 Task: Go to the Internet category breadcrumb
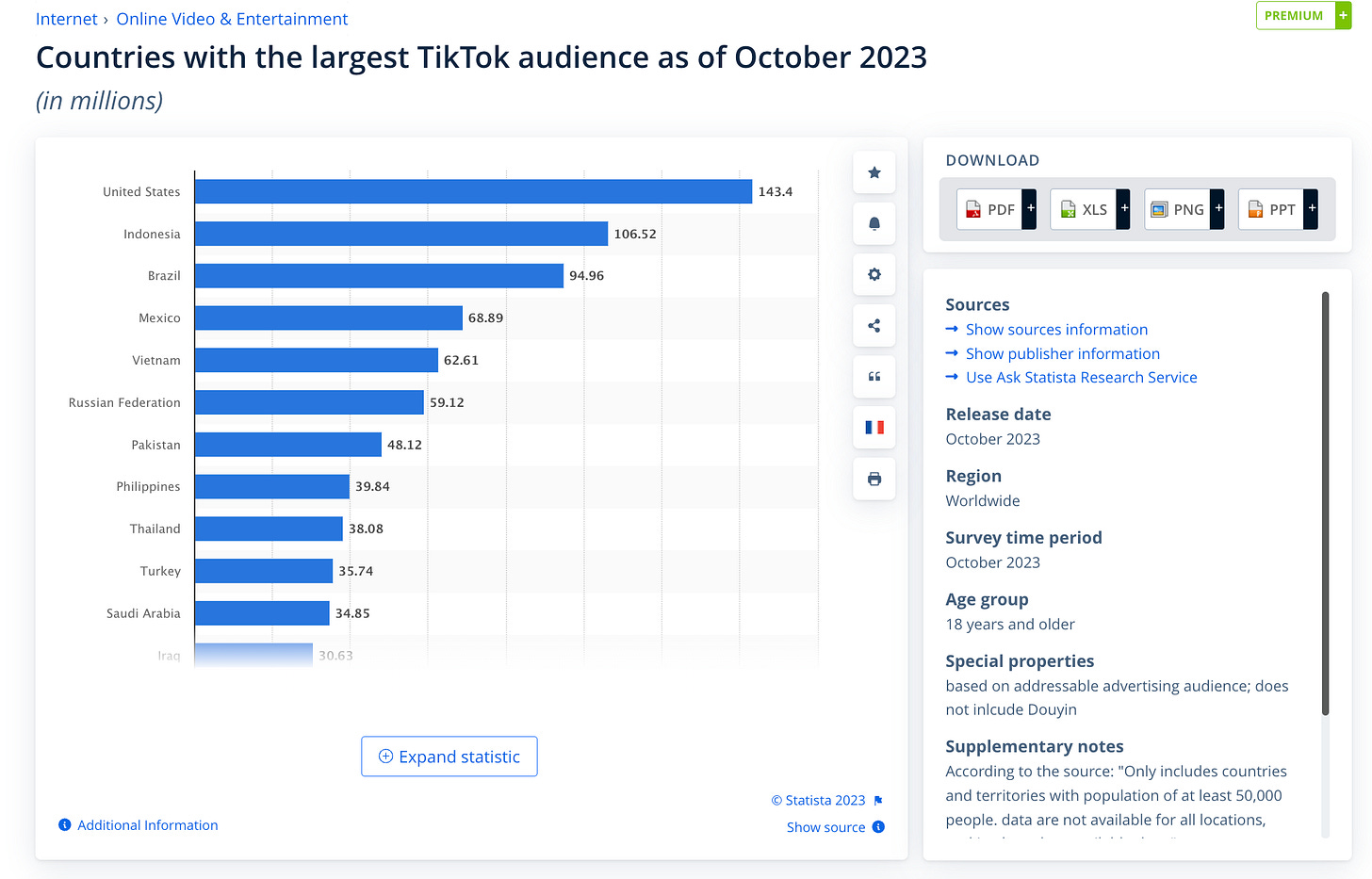click(x=67, y=18)
